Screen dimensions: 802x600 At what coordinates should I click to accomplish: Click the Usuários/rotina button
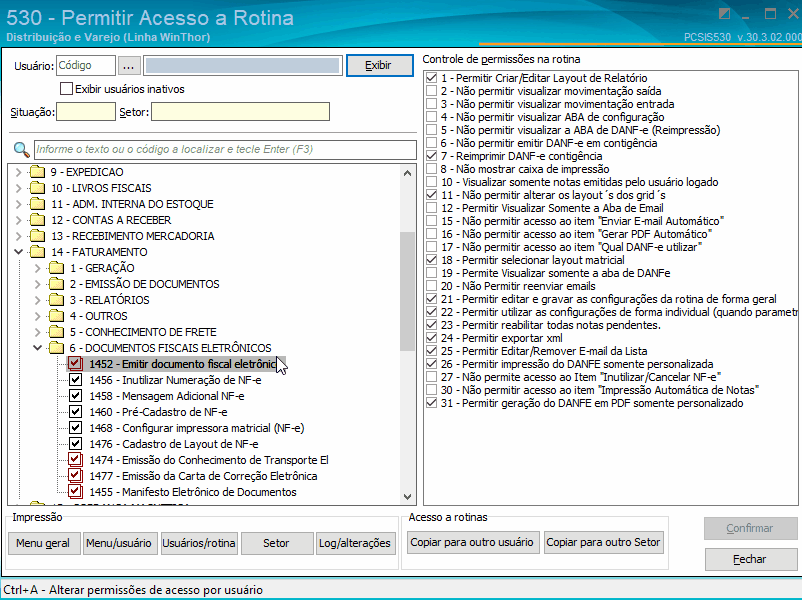tap(199, 543)
